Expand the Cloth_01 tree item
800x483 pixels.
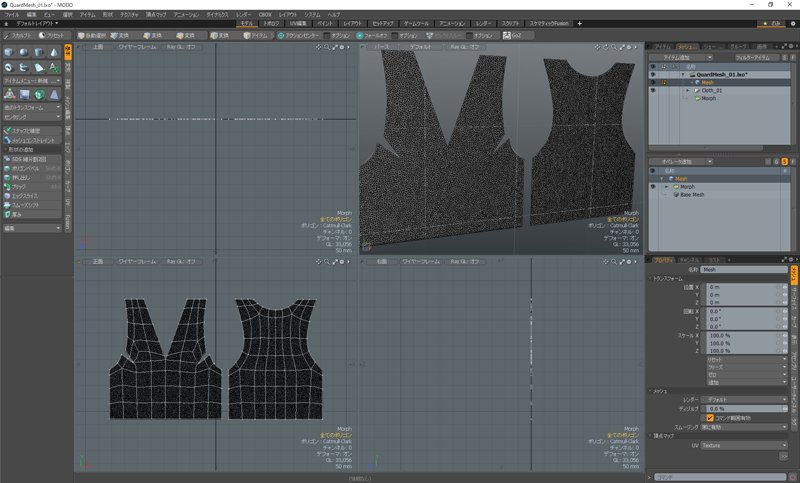click(688, 90)
